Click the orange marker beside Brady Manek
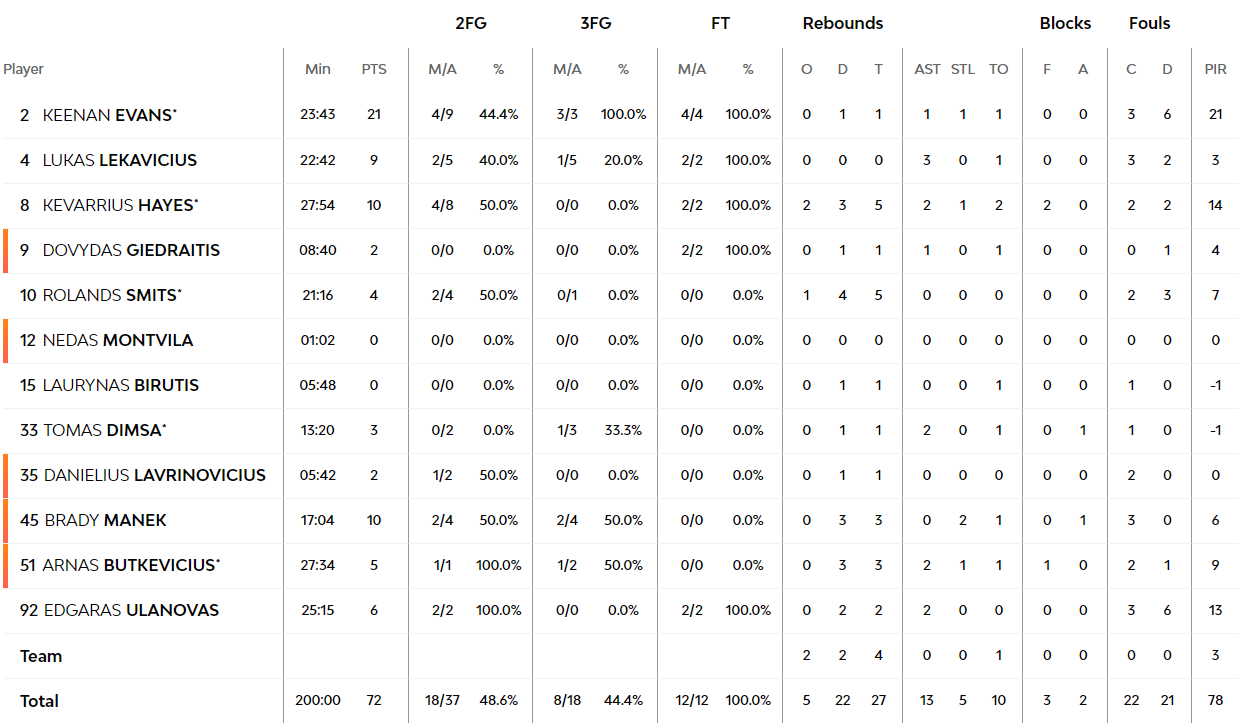 click(6, 520)
